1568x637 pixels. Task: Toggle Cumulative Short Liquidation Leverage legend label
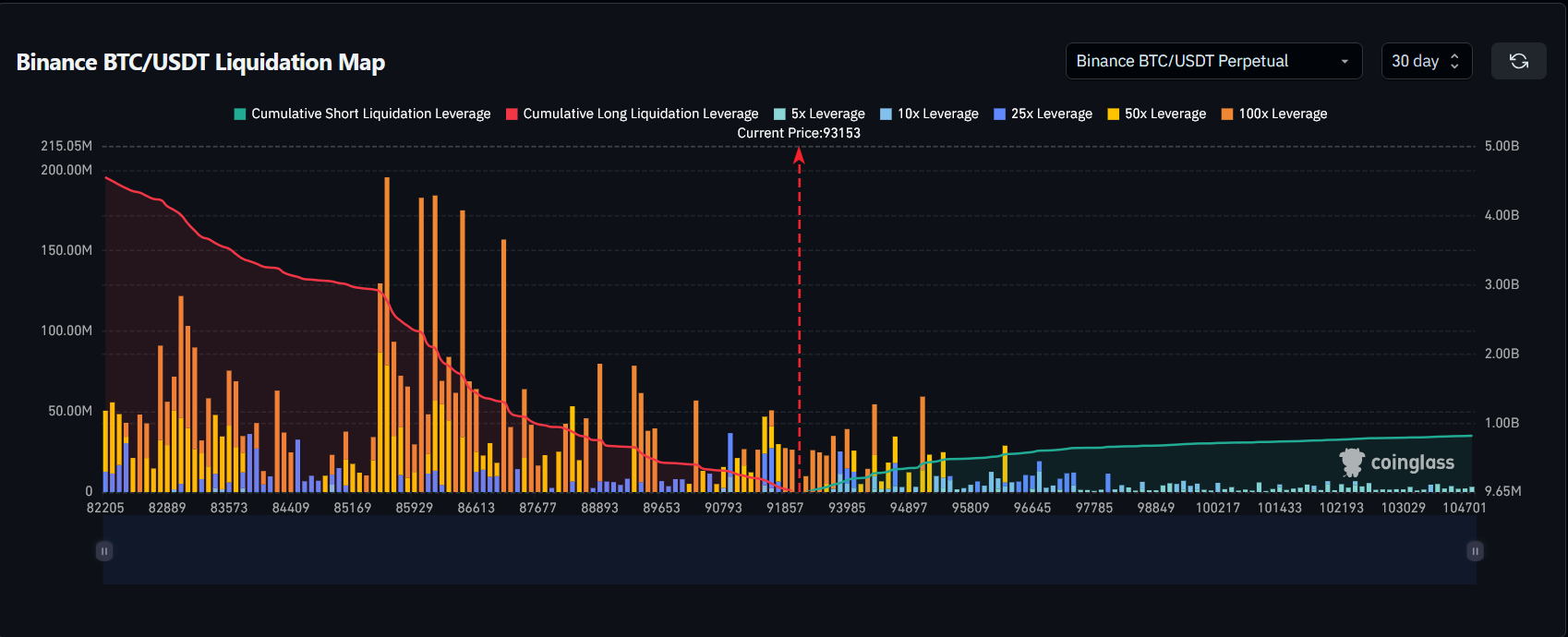point(370,114)
